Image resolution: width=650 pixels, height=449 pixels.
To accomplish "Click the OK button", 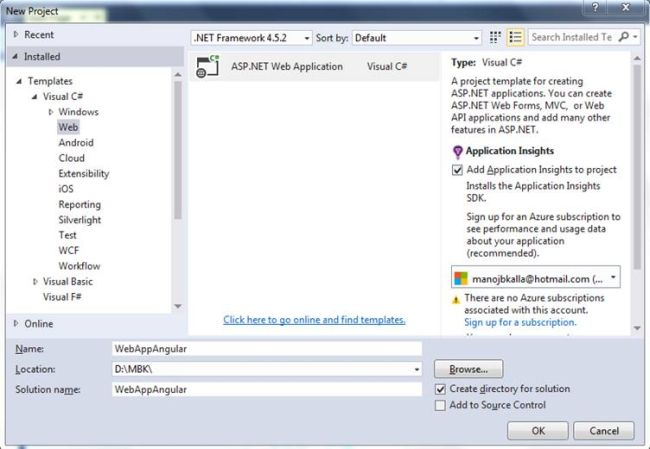I will pyautogui.click(x=538, y=431).
